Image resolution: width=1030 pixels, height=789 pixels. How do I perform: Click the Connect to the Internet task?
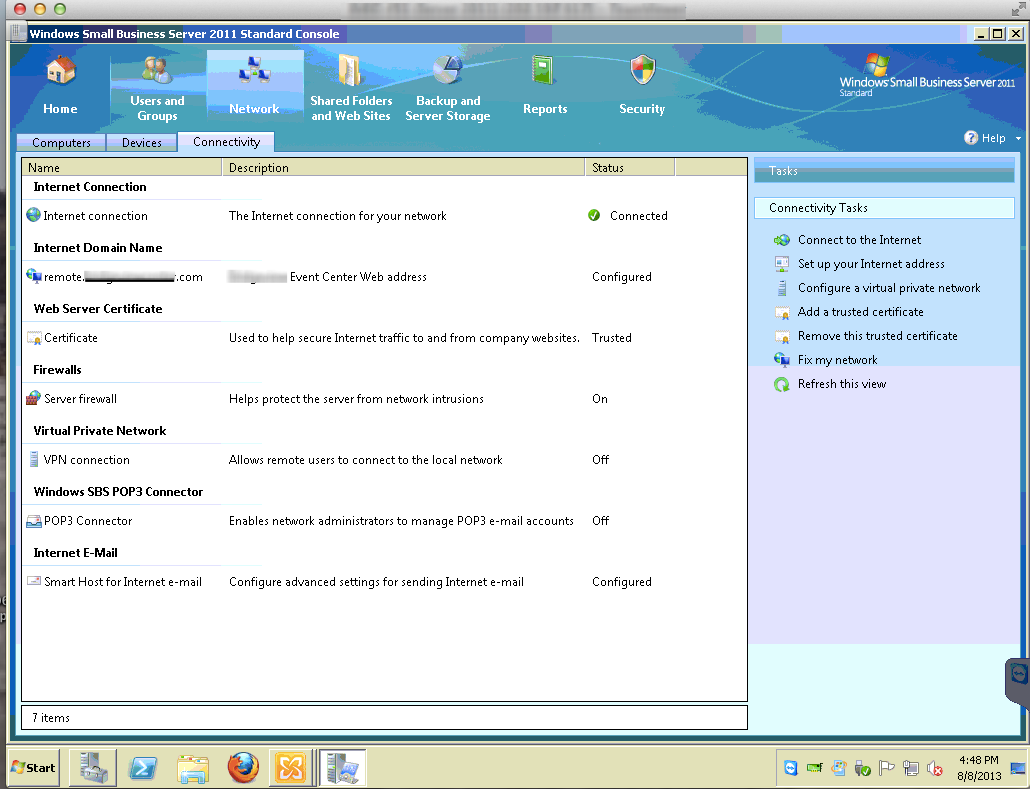pos(859,240)
